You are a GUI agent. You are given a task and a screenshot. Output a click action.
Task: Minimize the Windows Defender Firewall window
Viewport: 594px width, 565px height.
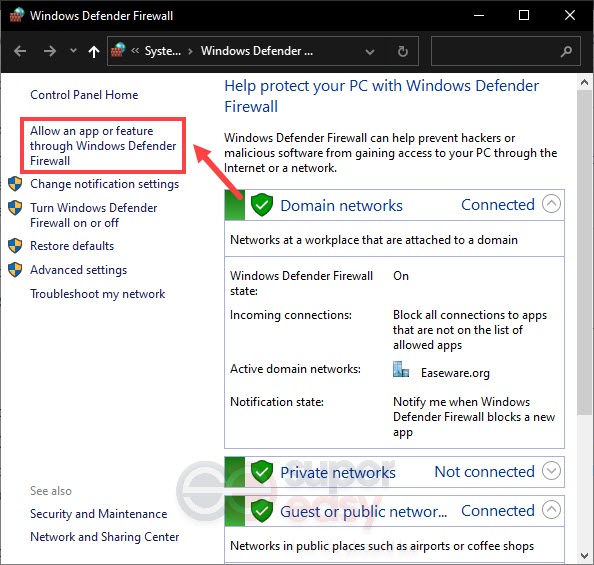click(479, 16)
